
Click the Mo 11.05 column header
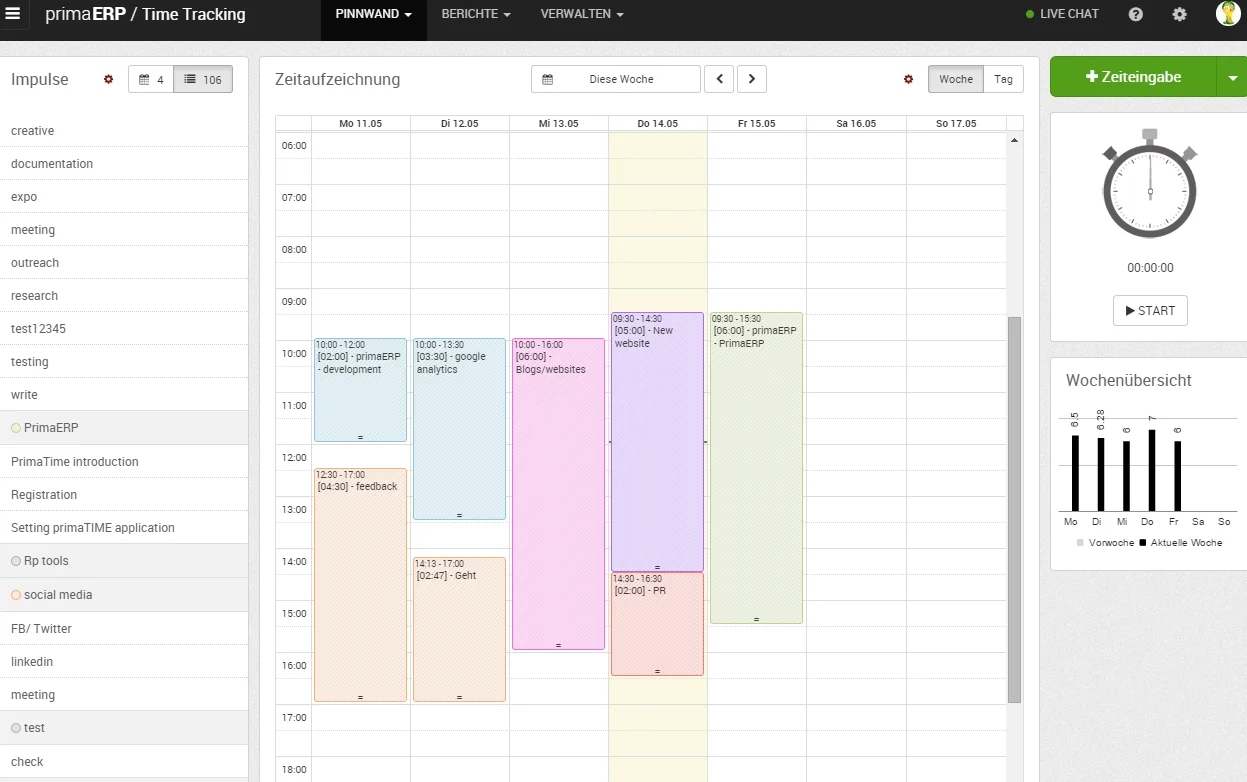pos(360,123)
